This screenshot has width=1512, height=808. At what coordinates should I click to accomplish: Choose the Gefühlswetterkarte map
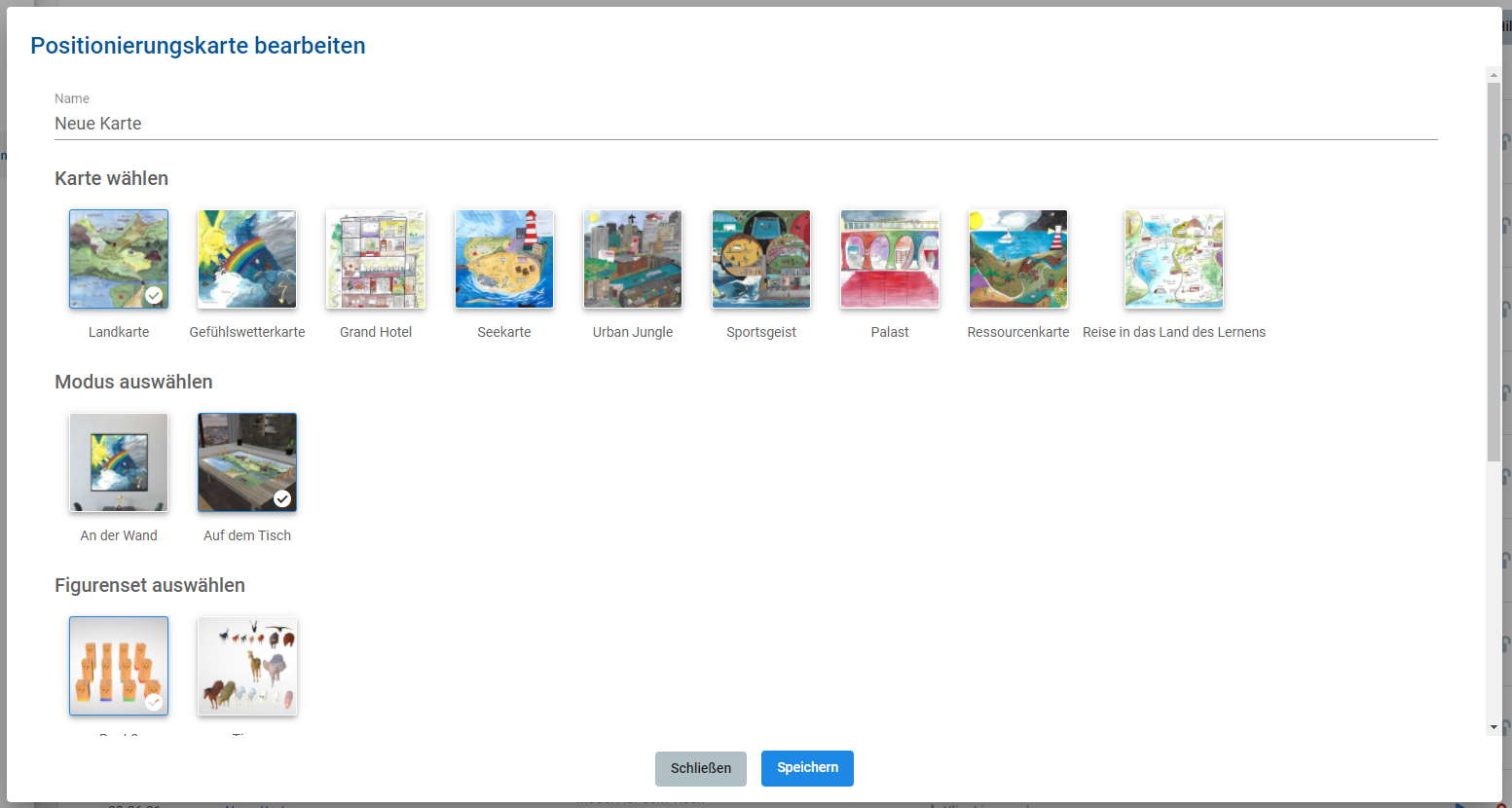pyautogui.click(x=247, y=259)
